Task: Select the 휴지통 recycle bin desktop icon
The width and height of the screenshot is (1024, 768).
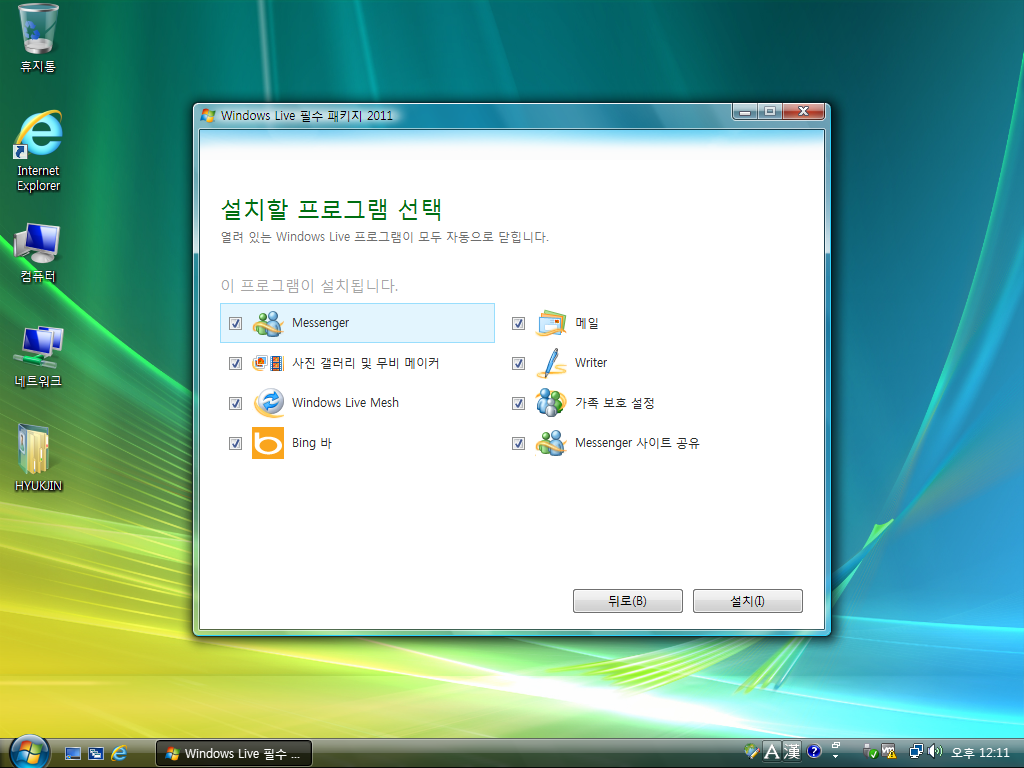Action: 39,38
